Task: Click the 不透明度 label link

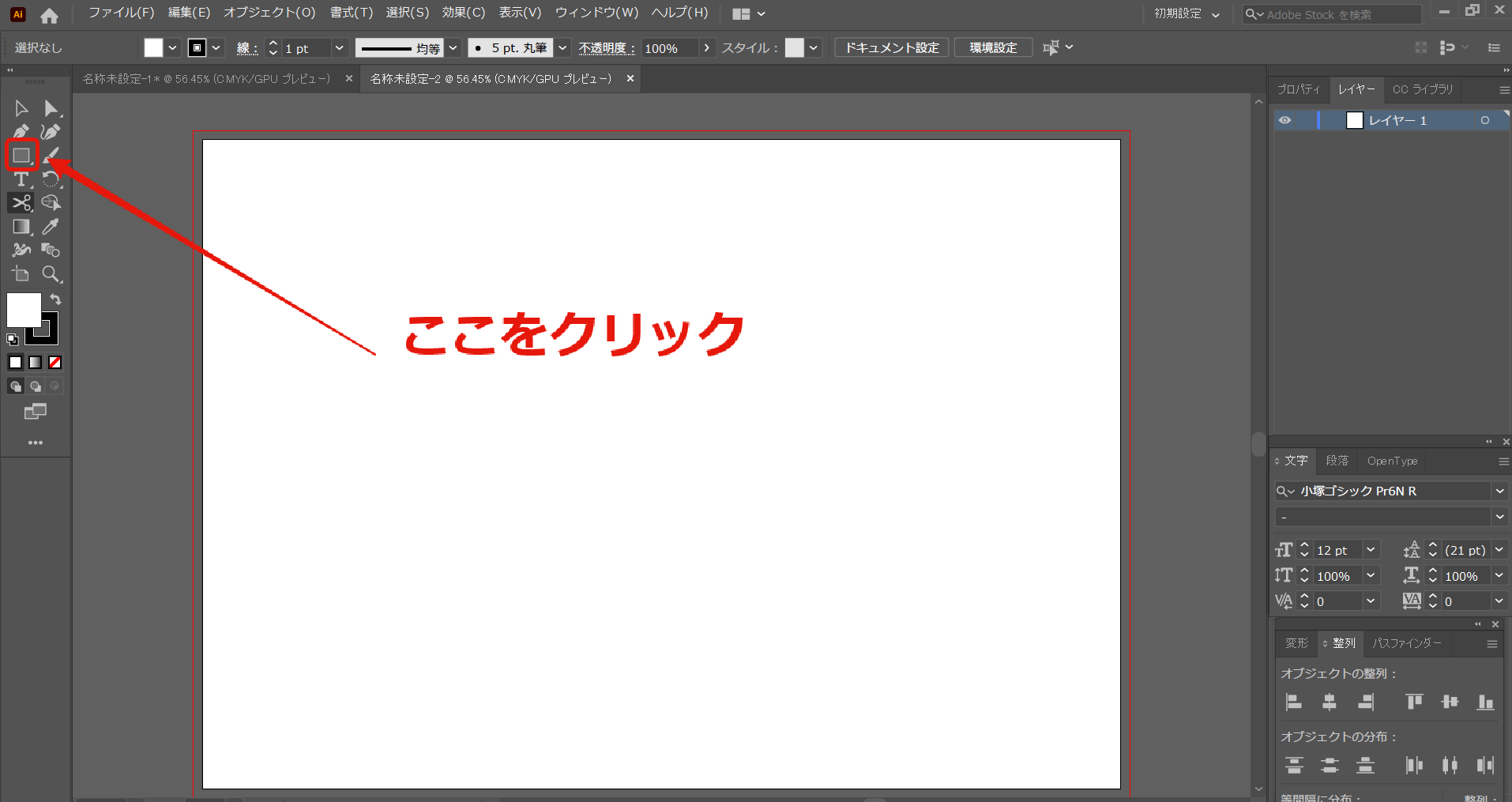Action: (x=607, y=48)
